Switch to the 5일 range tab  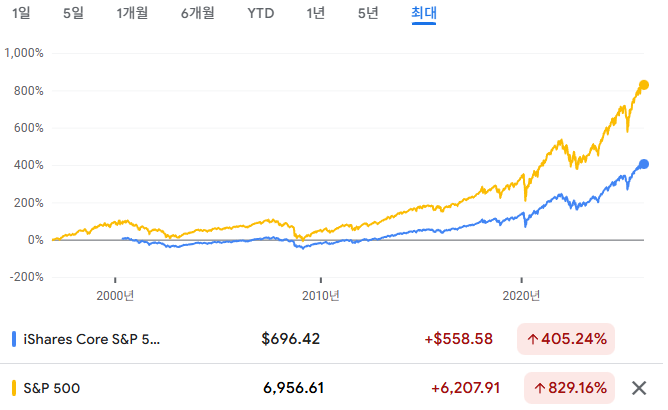73,14
